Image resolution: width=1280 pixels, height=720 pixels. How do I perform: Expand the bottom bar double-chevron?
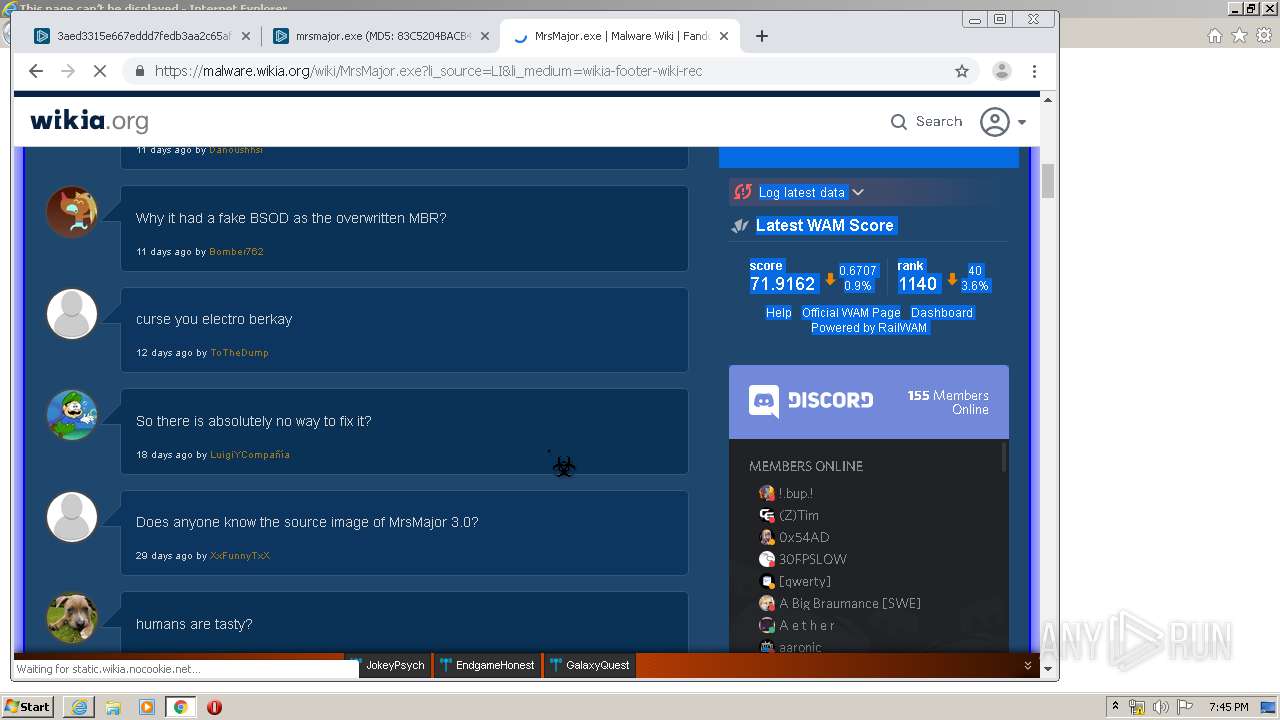[x=1028, y=666]
